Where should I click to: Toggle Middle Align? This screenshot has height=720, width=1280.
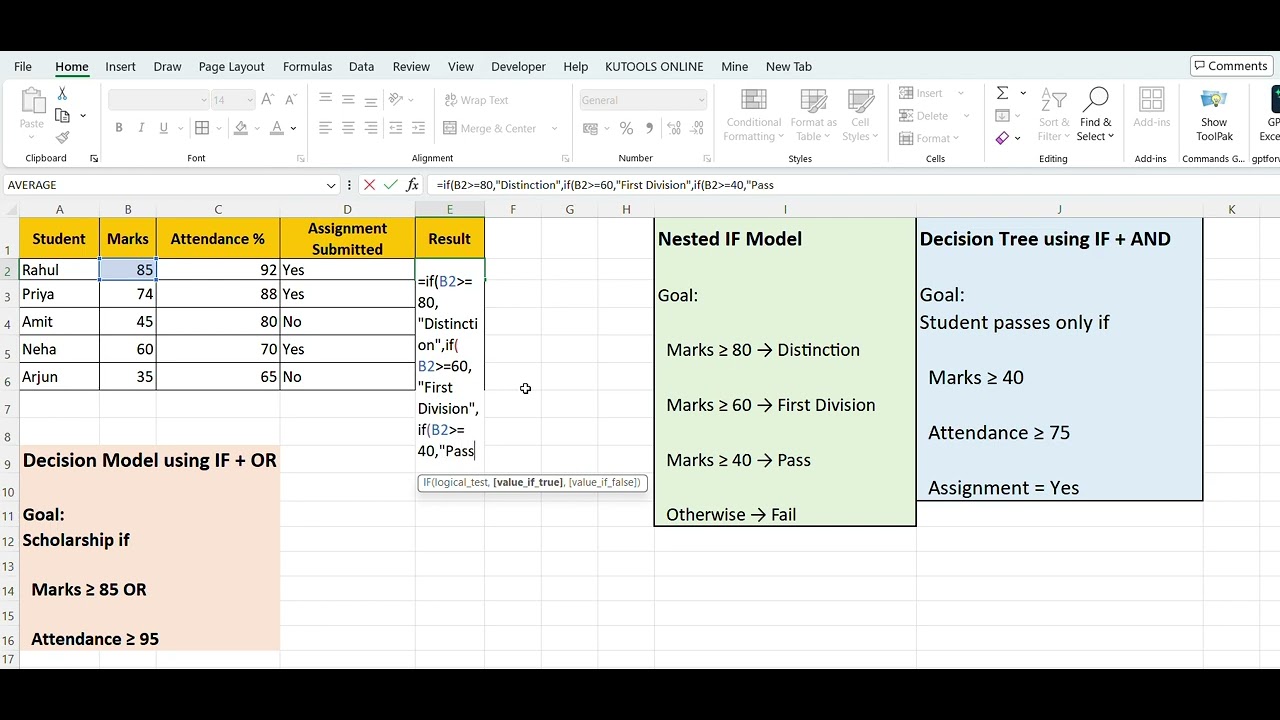click(x=348, y=100)
